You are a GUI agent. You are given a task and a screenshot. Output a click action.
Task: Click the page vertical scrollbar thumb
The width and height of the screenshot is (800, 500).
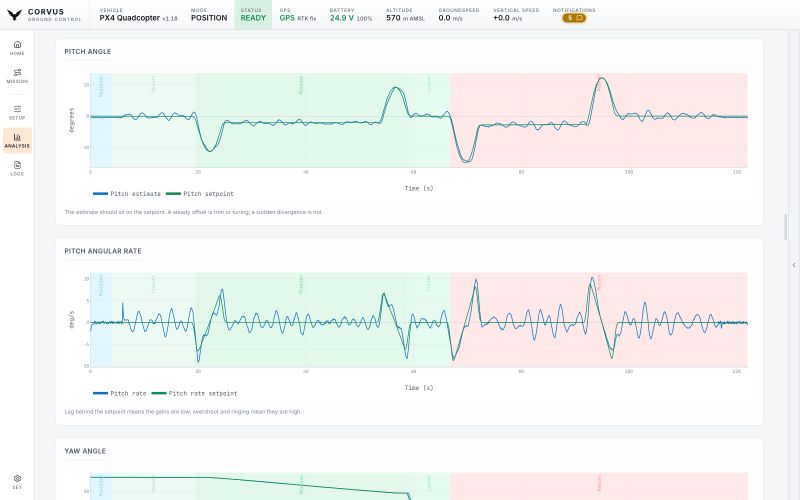785,227
